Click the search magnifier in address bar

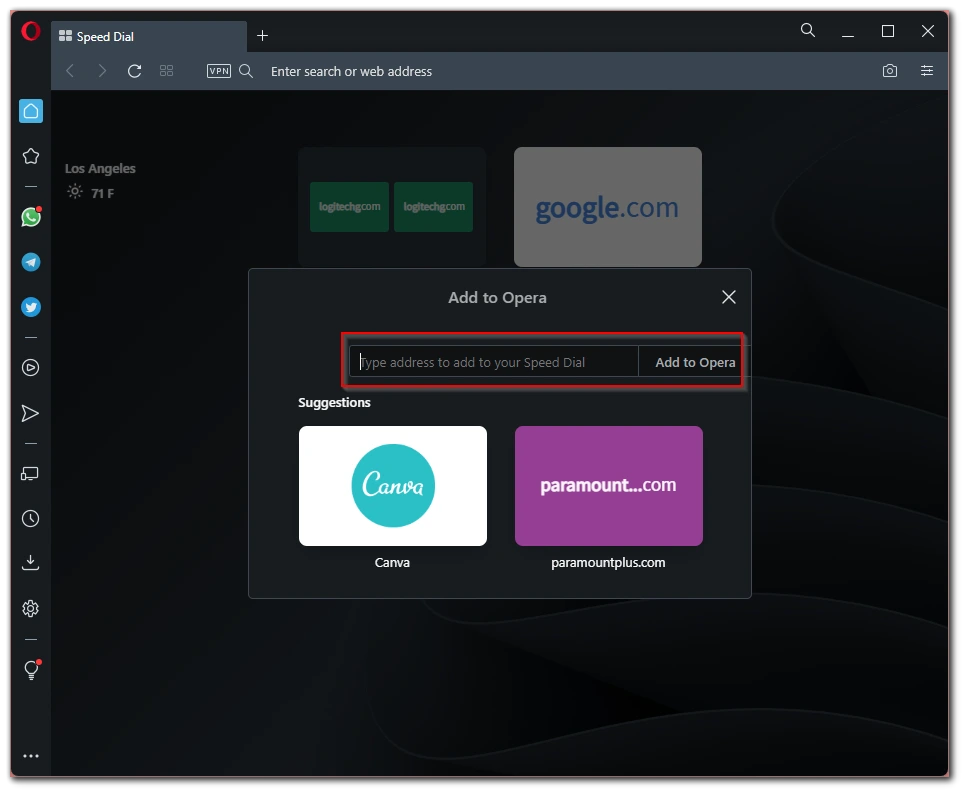click(246, 71)
